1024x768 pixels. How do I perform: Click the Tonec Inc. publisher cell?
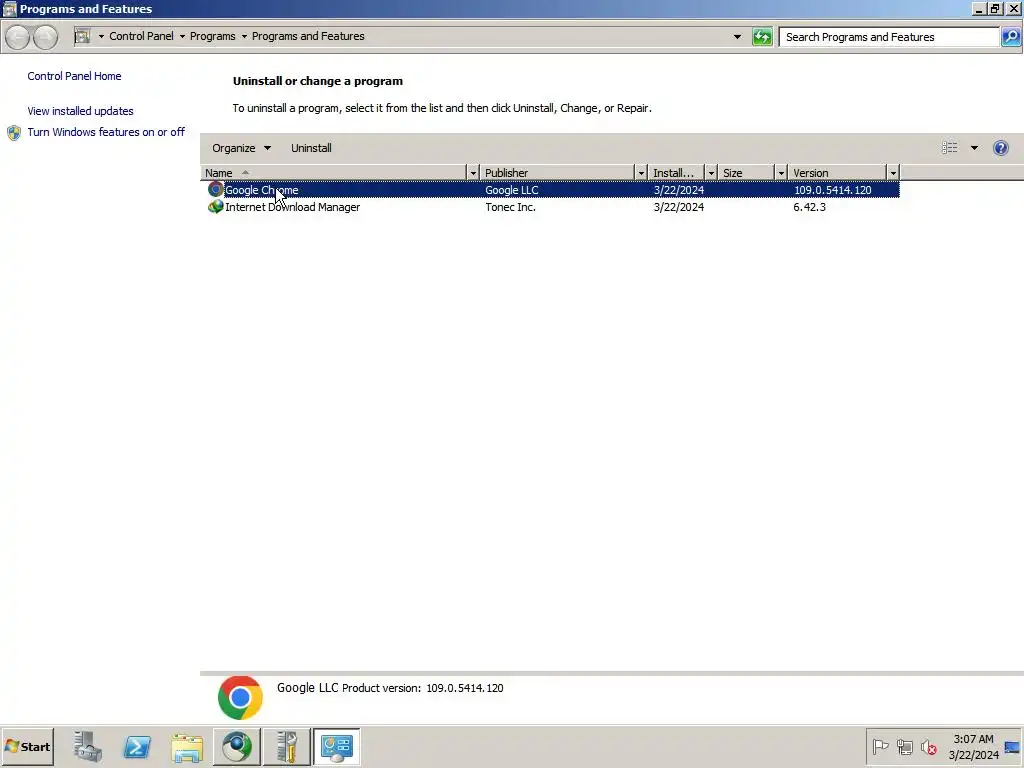[511, 207]
